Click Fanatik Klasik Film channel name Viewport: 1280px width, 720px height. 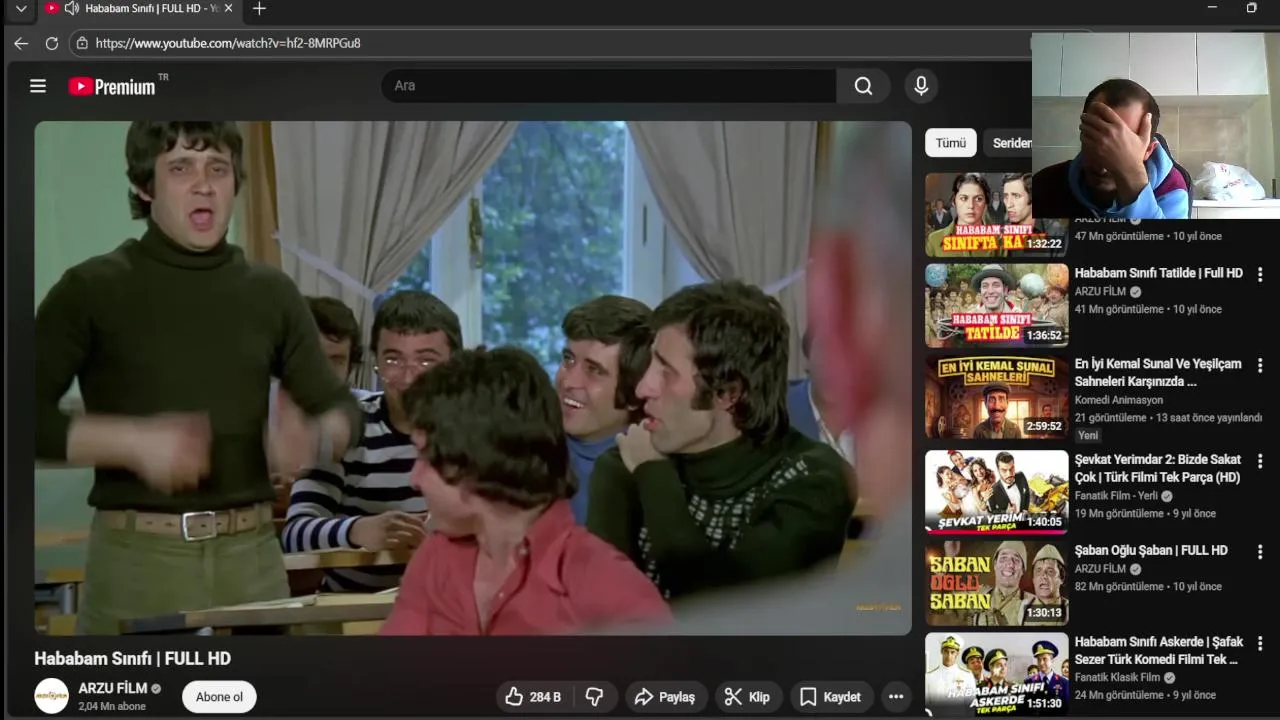[x=1118, y=677]
